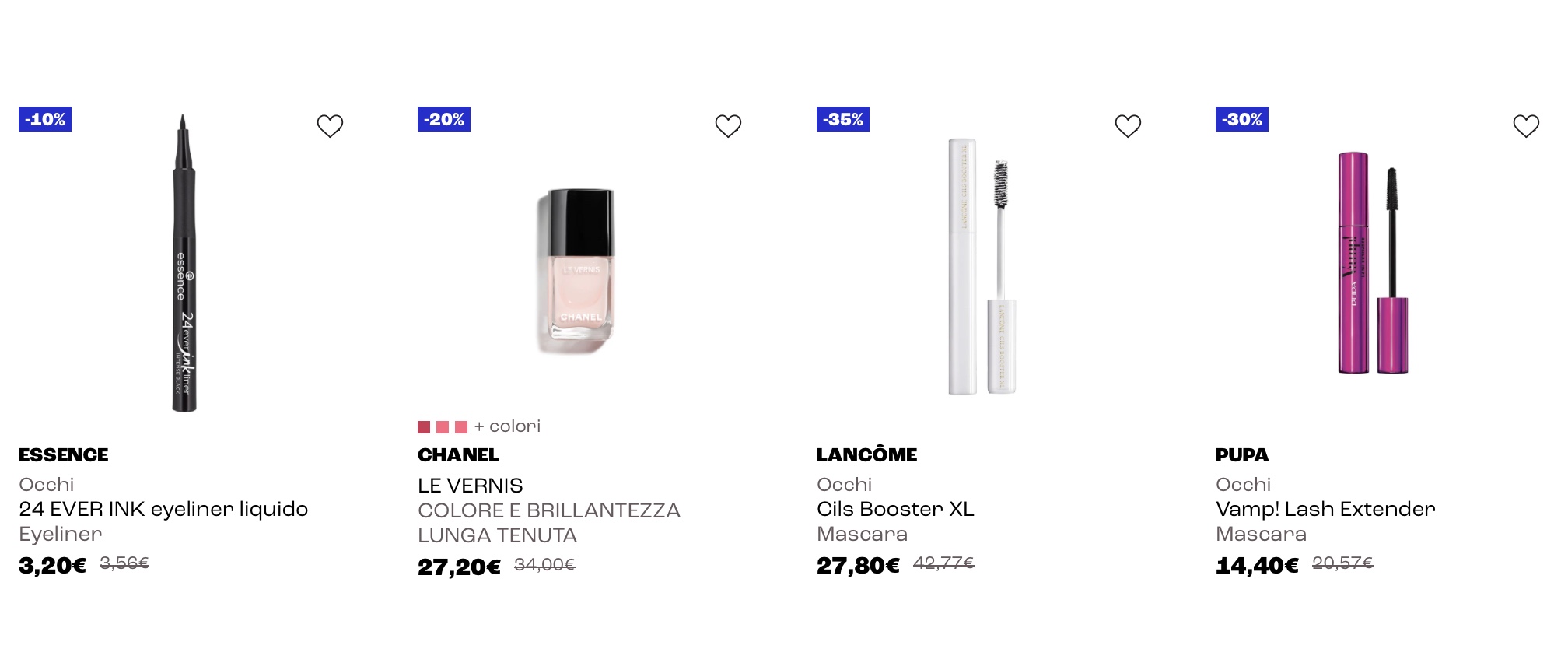Pick the middle pink Chanel color swatch
This screenshot has height=663, width=1568.
coord(443,427)
